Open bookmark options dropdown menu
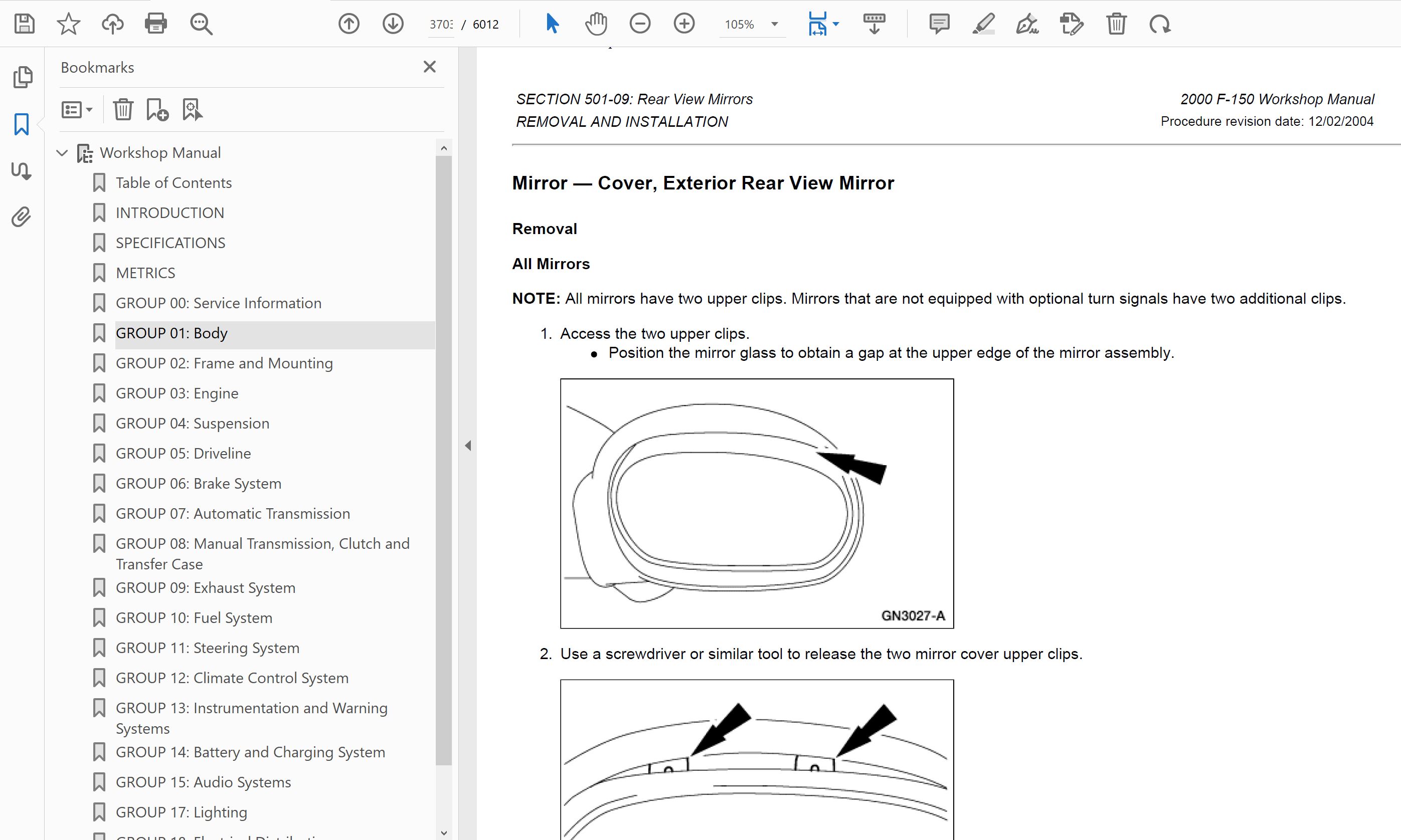Viewport: 1401px width, 840px height. click(x=77, y=109)
